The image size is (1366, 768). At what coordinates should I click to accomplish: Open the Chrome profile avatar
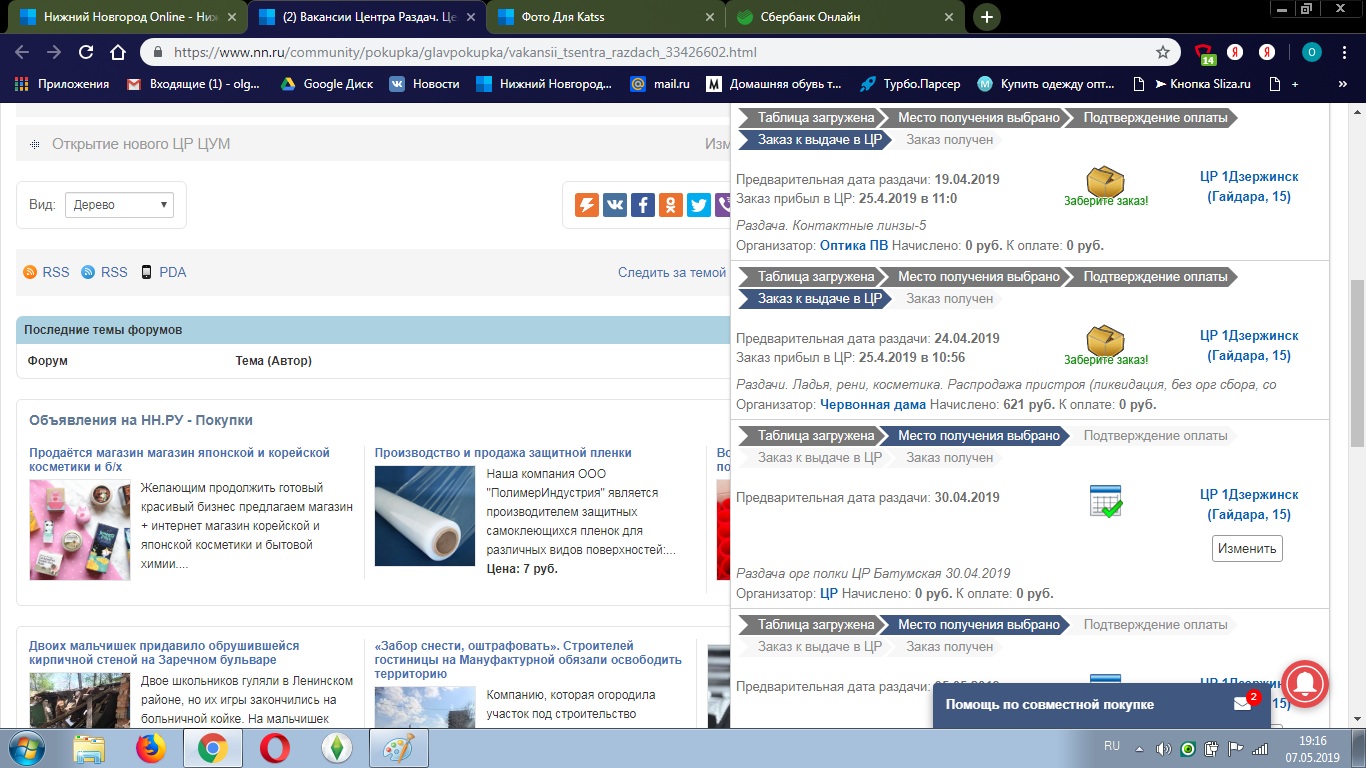tap(1312, 52)
